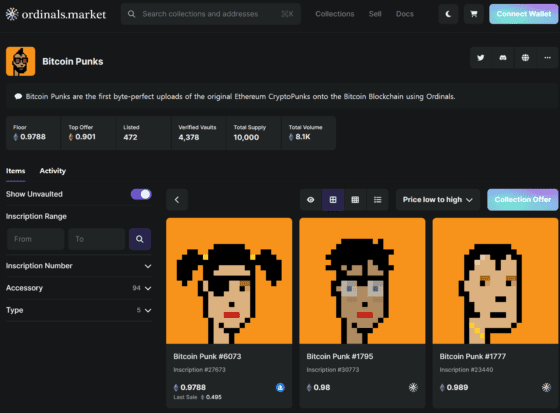Screen dimensions: 560x413
Task: Open Punk #1777 gold chain image
Action: (495, 281)
